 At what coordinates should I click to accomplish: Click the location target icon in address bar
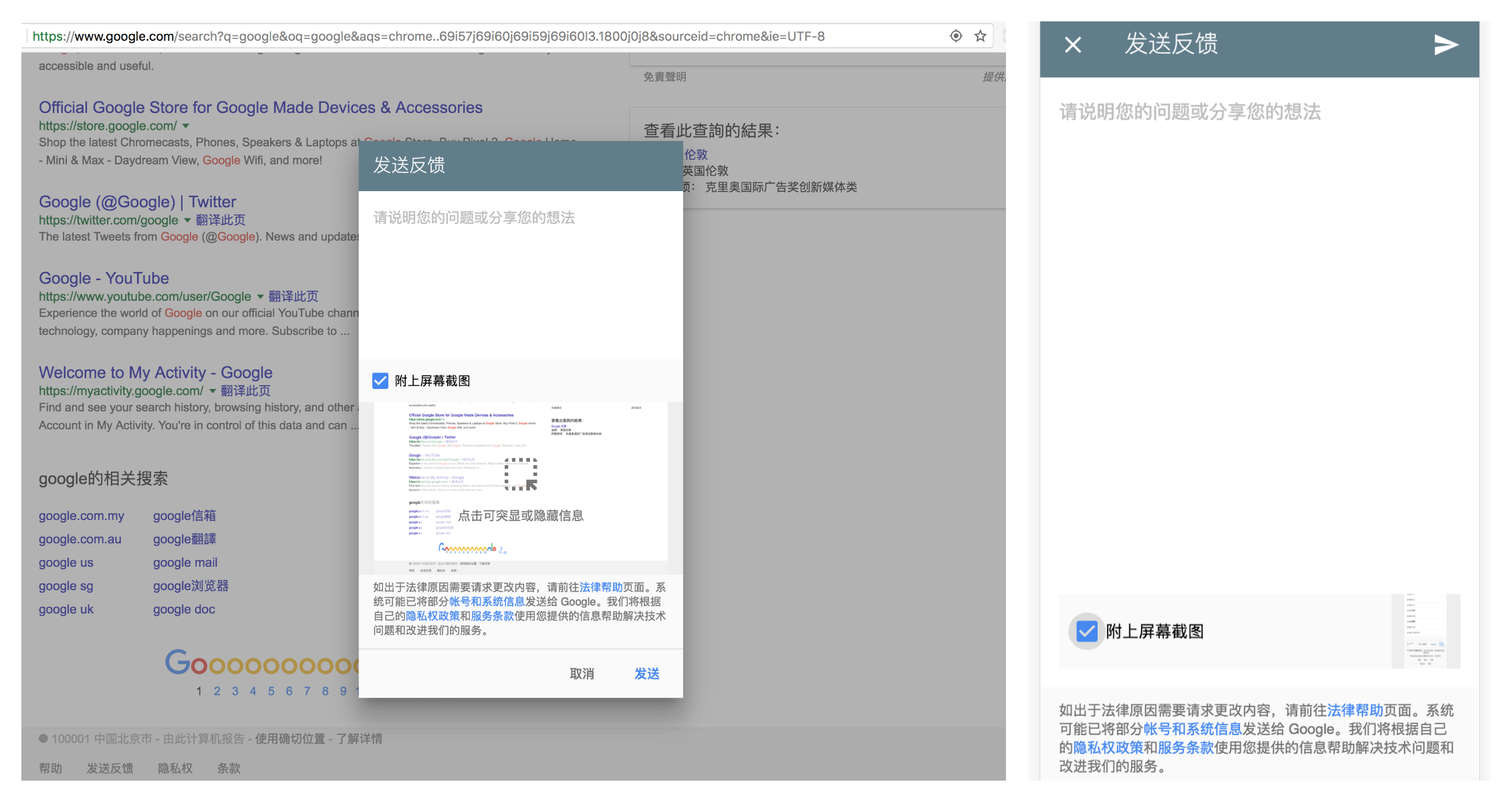[x=956, y=36]
